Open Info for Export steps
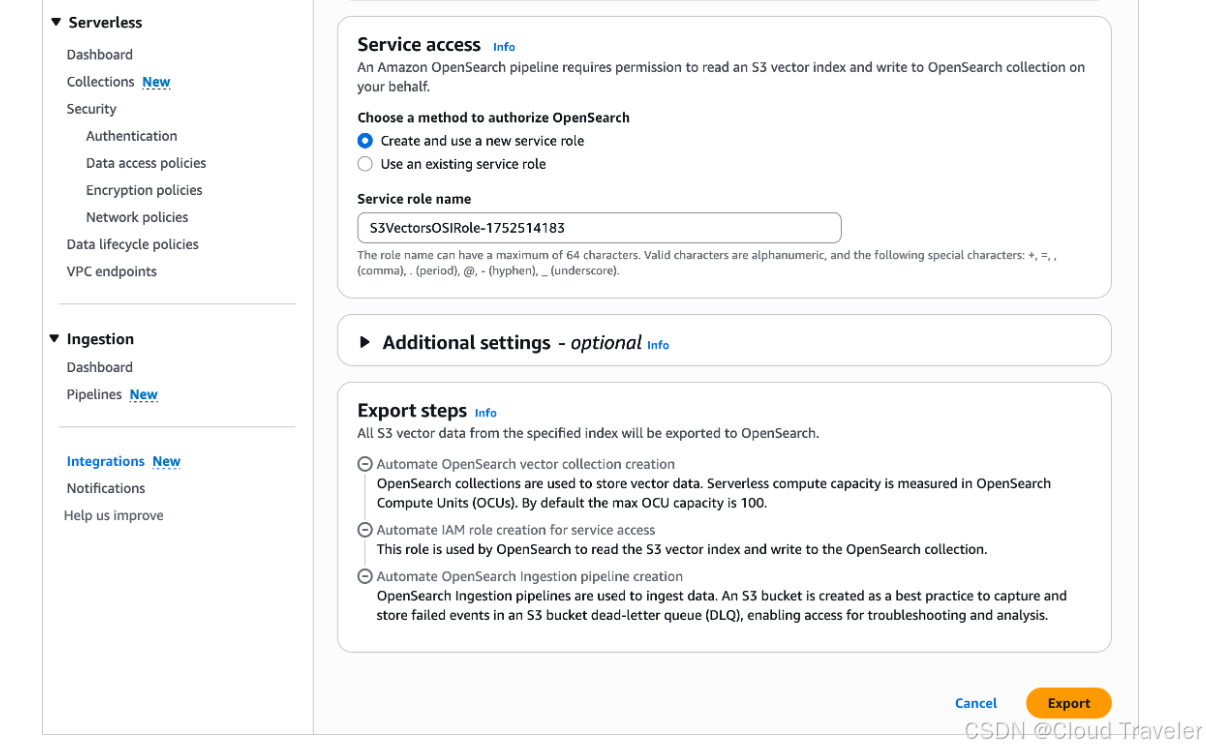Image resolution: width=1206 pixels, height=750 pixels. pyautogui.click(x=486, y=413)
